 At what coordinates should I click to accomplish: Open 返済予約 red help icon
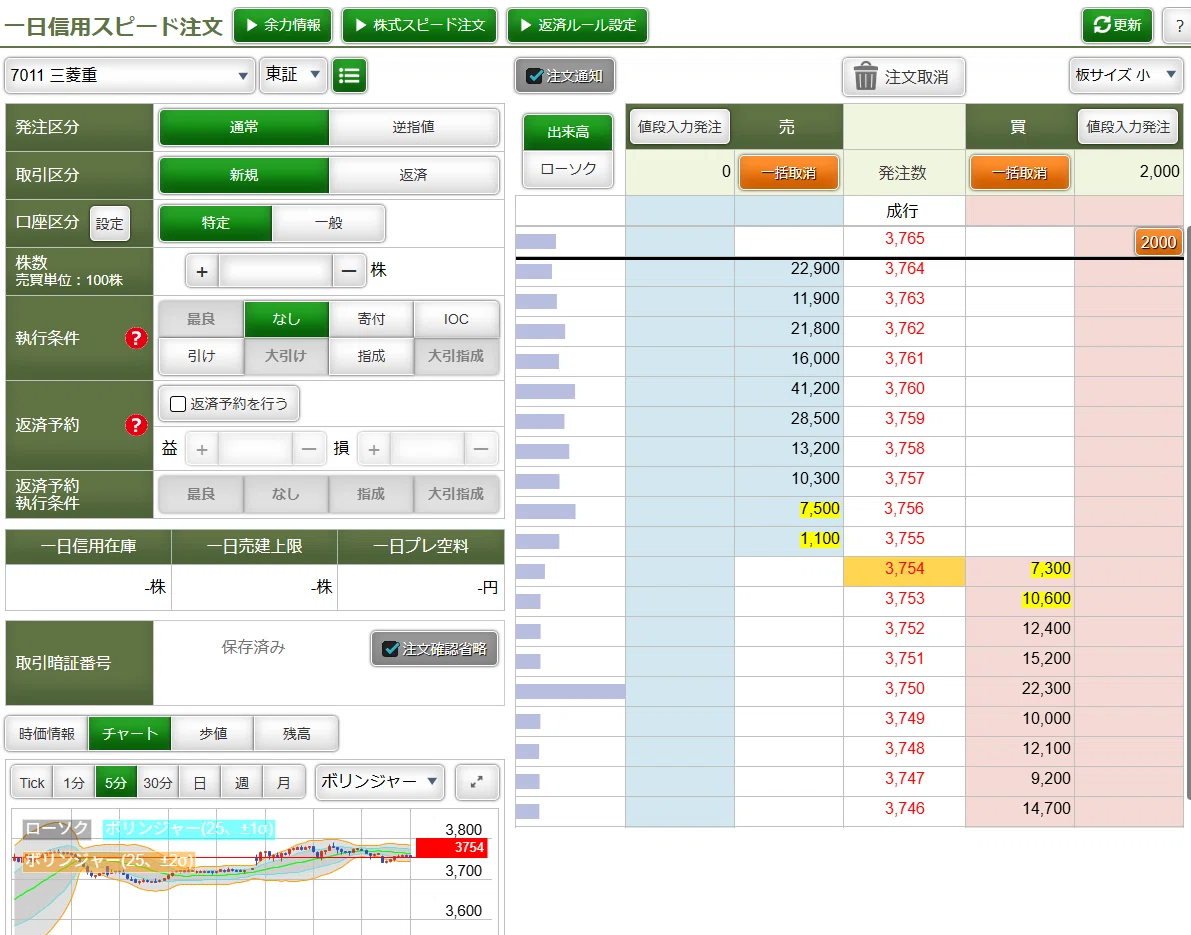136,425
